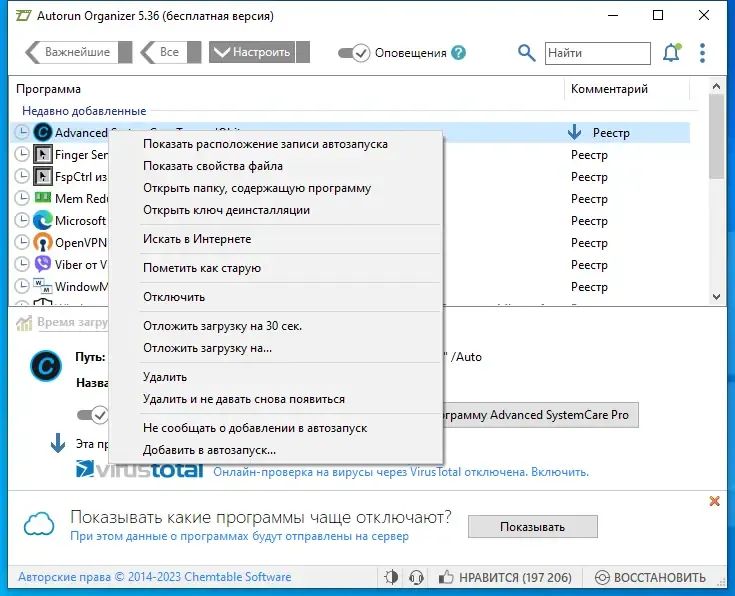The image size is (735, 596).
Task: Click the list scrollbar down arrow
Action: click(716, 296)
